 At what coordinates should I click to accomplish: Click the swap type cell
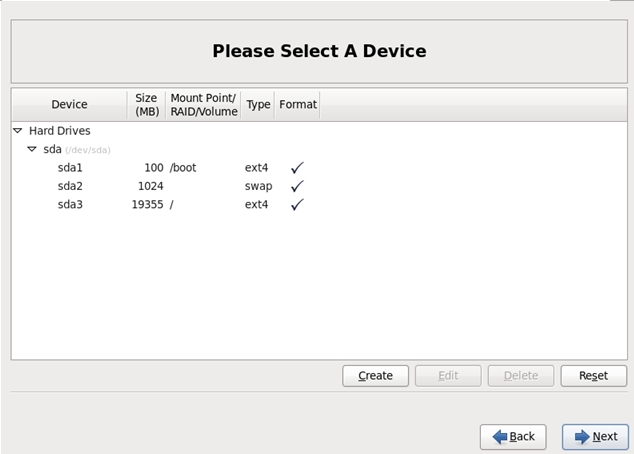(x=258, y=186)
